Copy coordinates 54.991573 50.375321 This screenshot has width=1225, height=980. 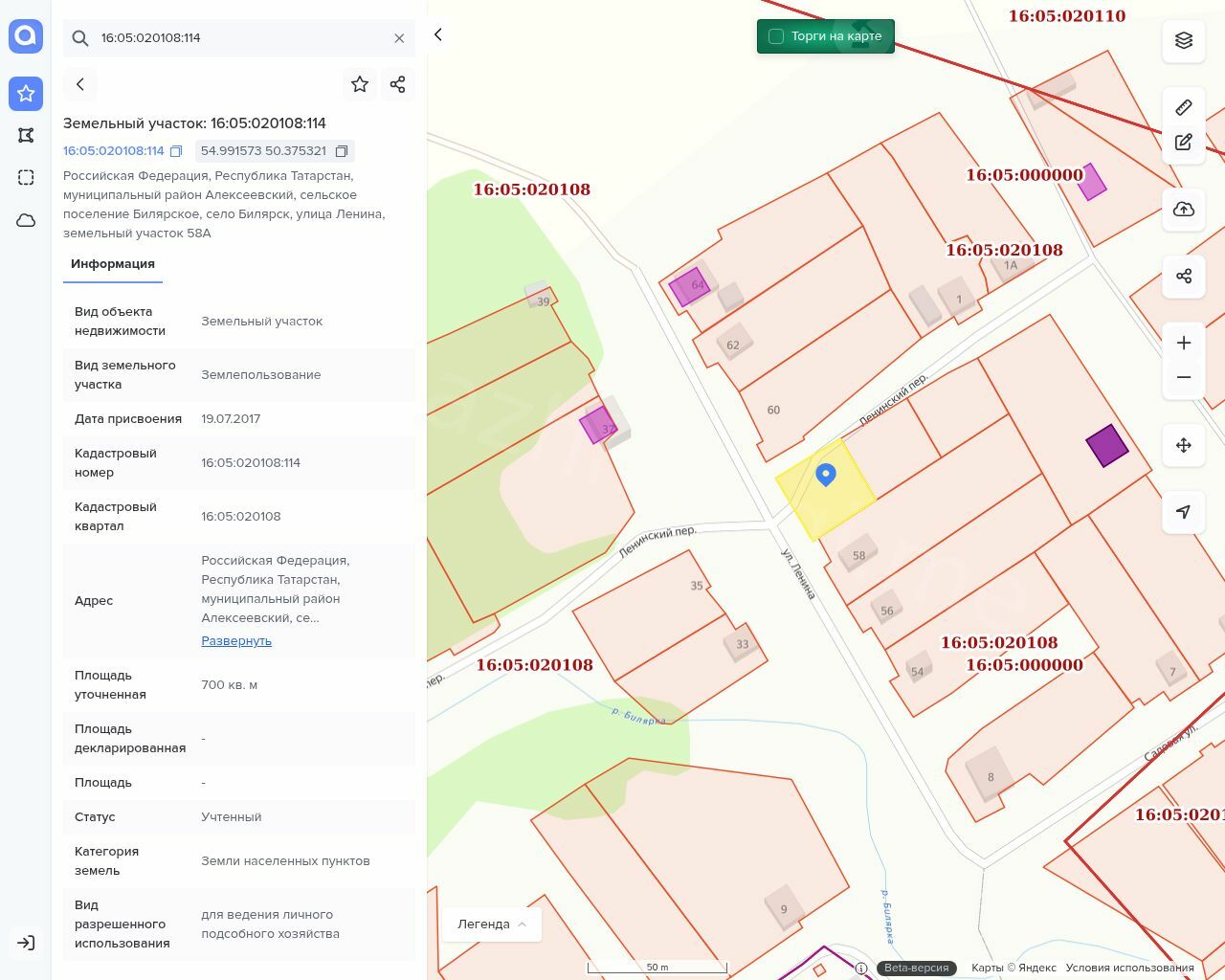coord(342,151)
